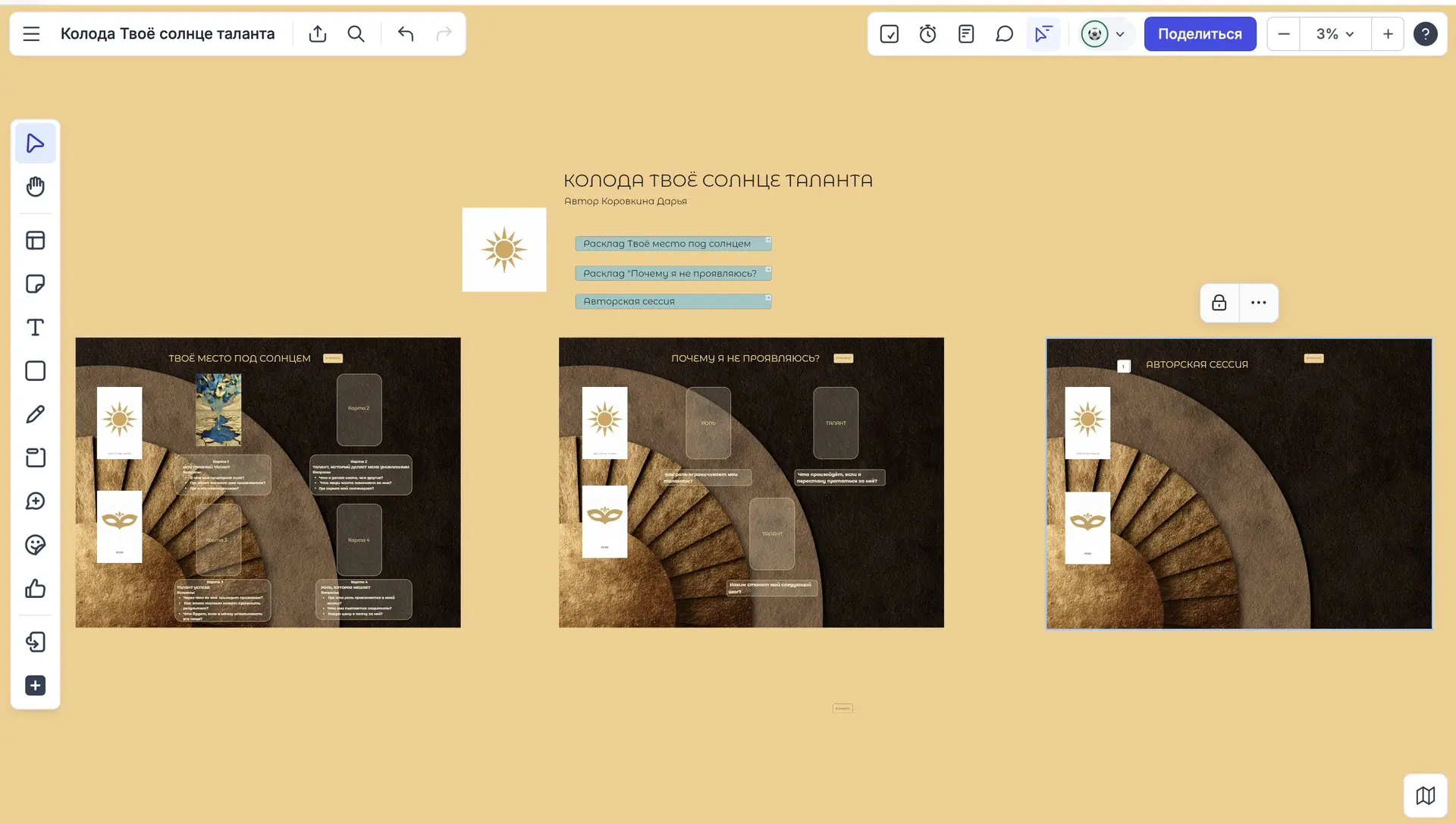The image size is (1456, 824).
Task: Click the Карта 2 placeholder card
Action: point(359,410)
